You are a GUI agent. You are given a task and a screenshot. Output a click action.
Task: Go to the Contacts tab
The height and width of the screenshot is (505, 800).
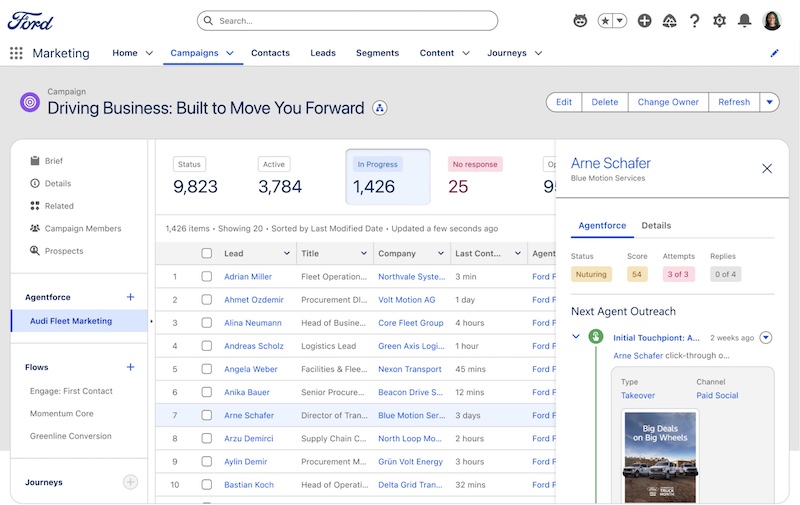[270, 53]
